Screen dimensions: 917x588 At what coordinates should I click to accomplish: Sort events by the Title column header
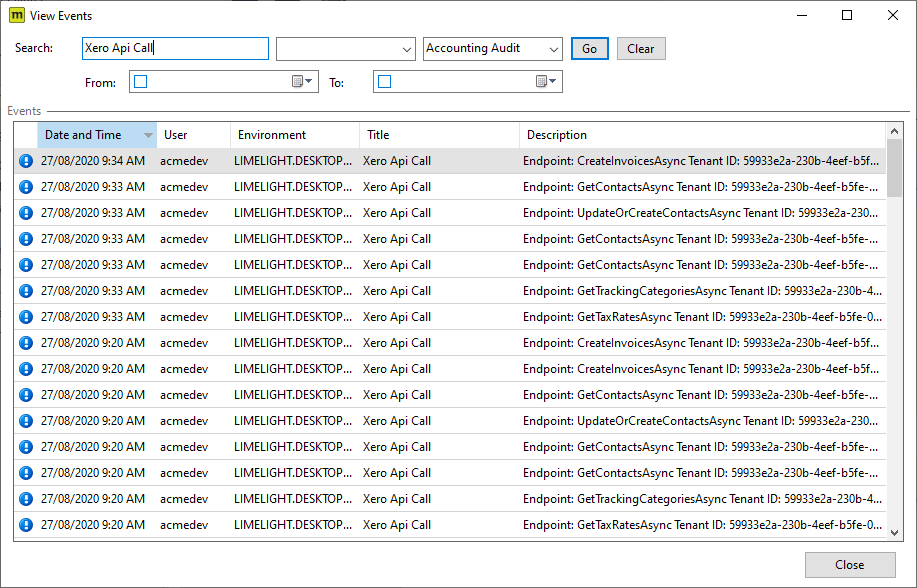point(439,135)
